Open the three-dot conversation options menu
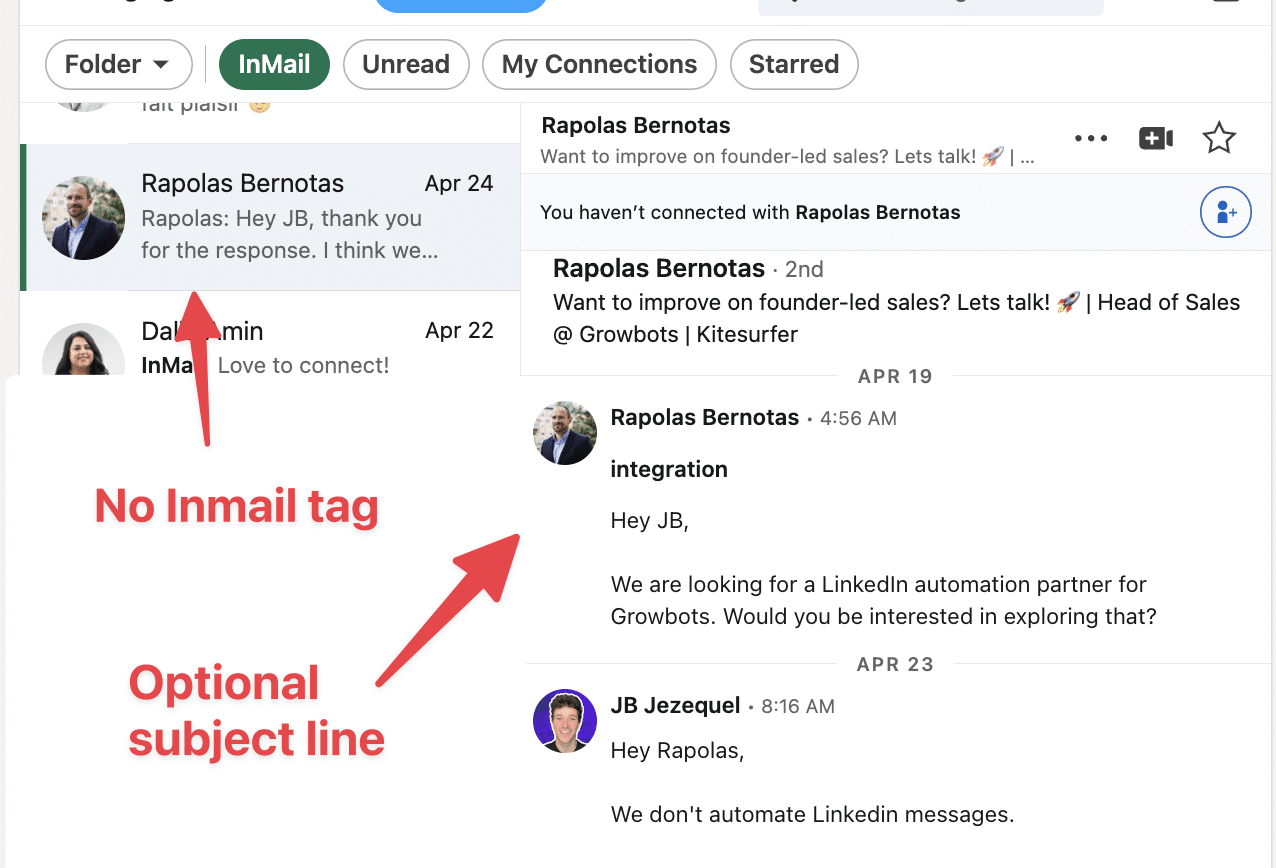 point(1091,138)
